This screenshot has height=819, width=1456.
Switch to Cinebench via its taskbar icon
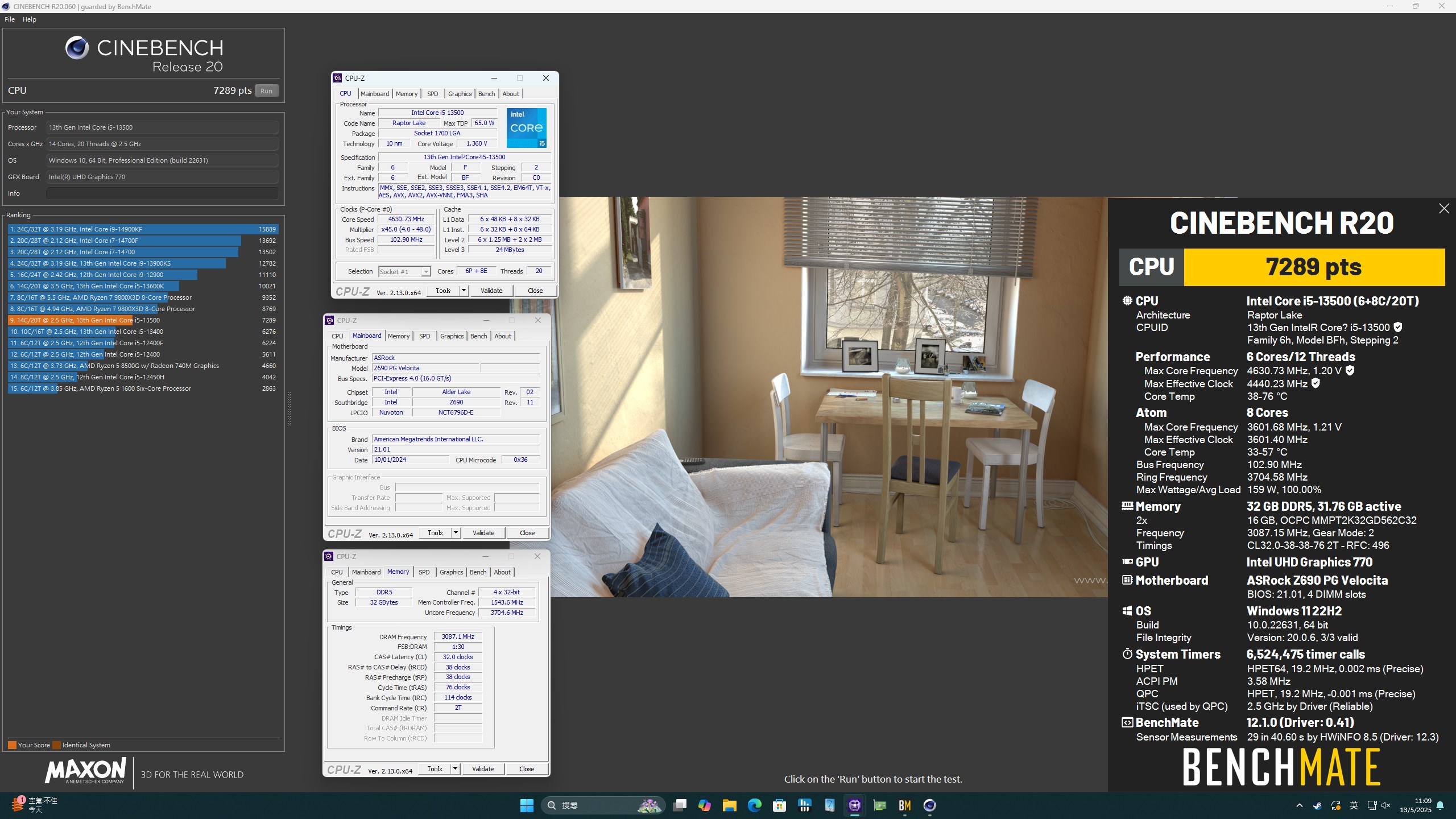click(930, 805)
